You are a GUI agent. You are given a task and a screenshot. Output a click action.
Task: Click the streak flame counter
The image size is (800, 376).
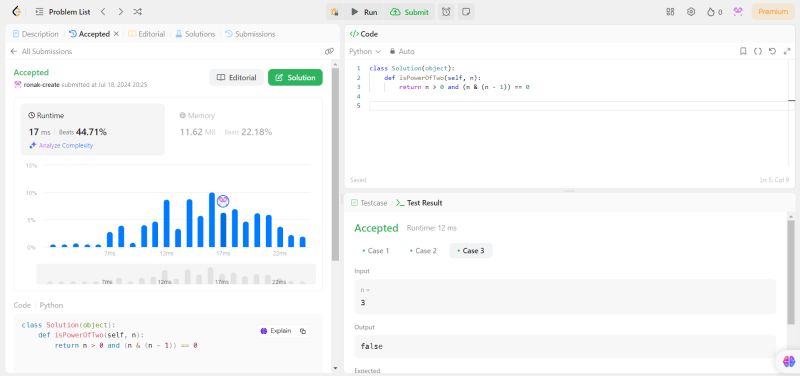coord(714,12)
